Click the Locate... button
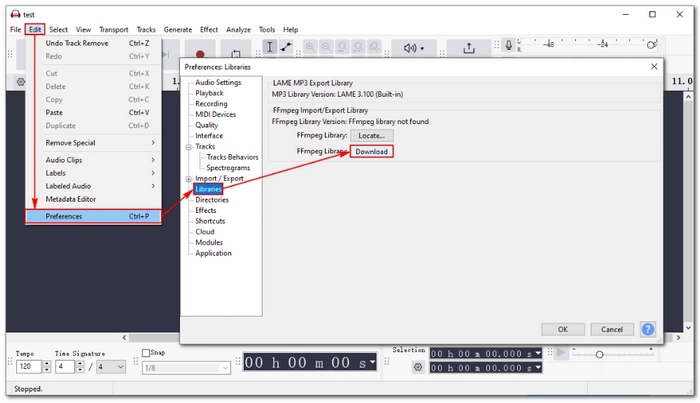Screen dimensions: 700x403 pos(371,135)
